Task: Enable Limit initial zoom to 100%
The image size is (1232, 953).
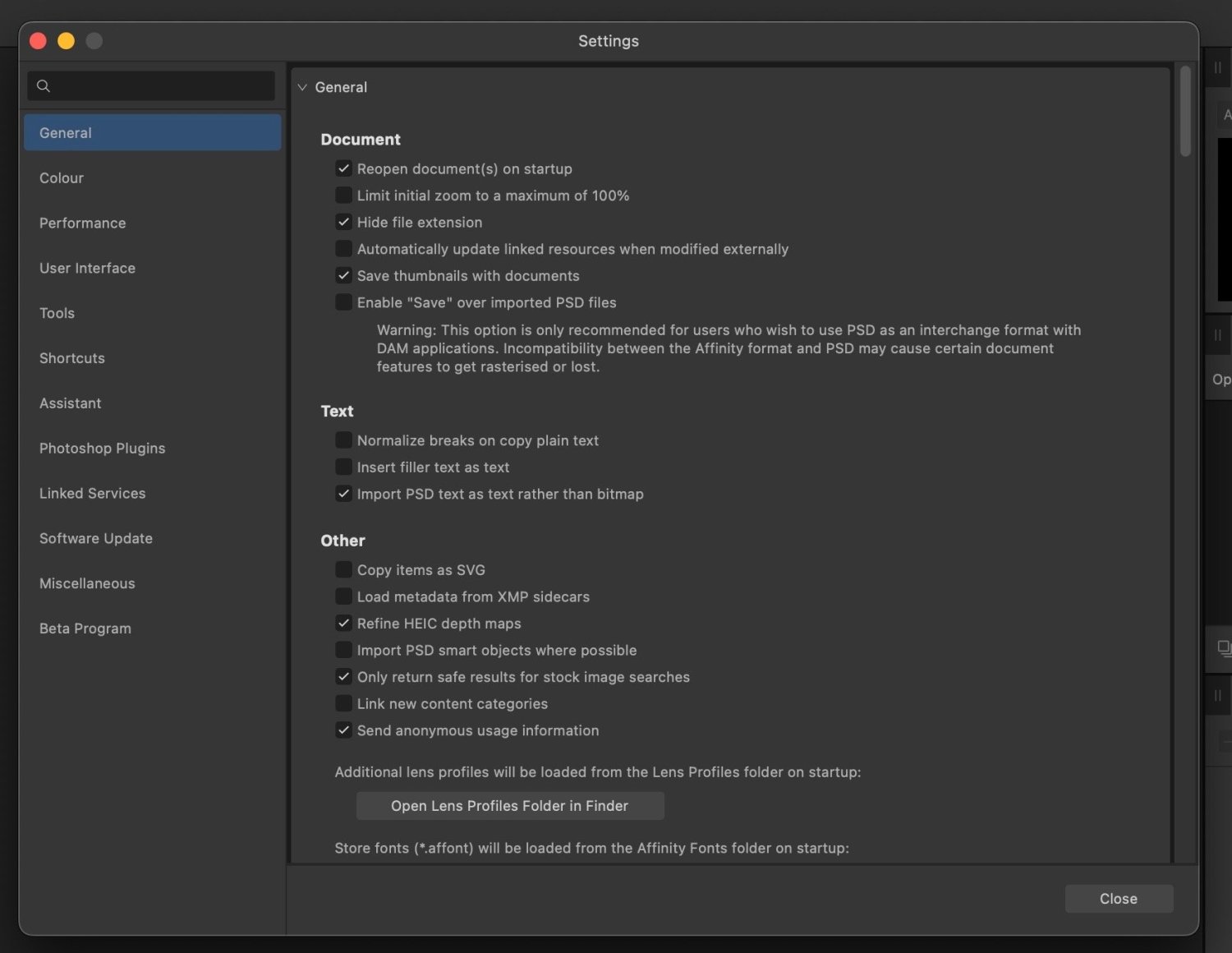Action: click(x=343, y=195)
